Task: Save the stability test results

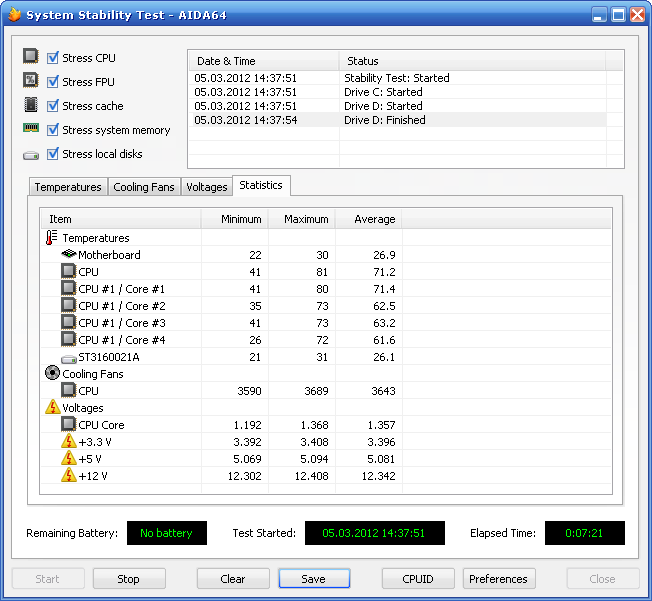Action: pos(314,579)
